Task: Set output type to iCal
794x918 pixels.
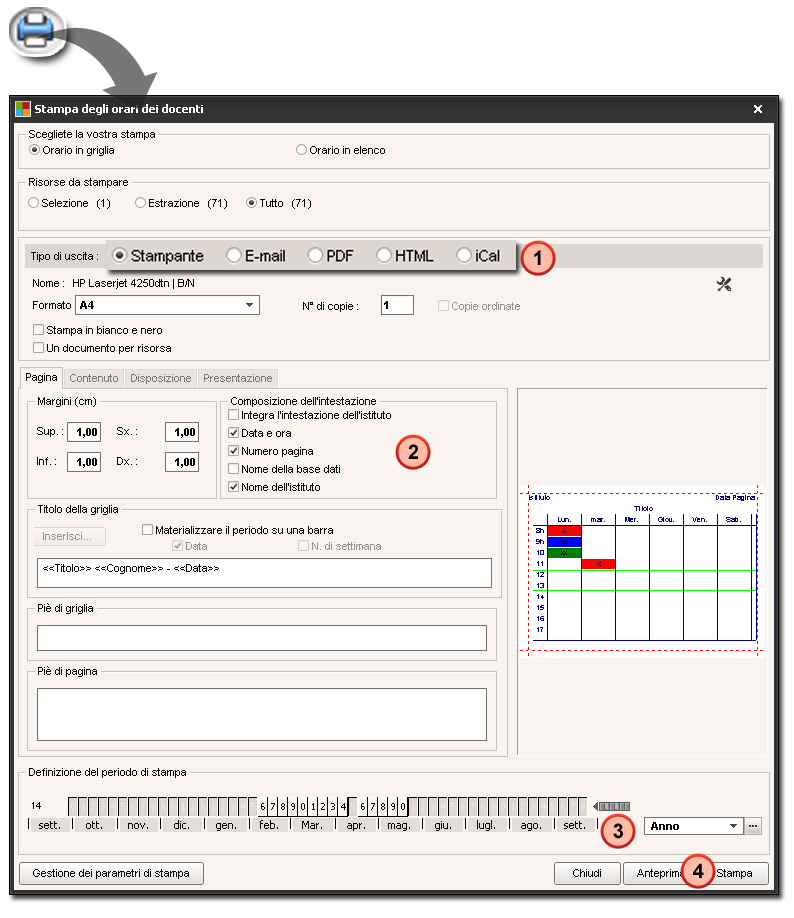Action: (479, 256)
